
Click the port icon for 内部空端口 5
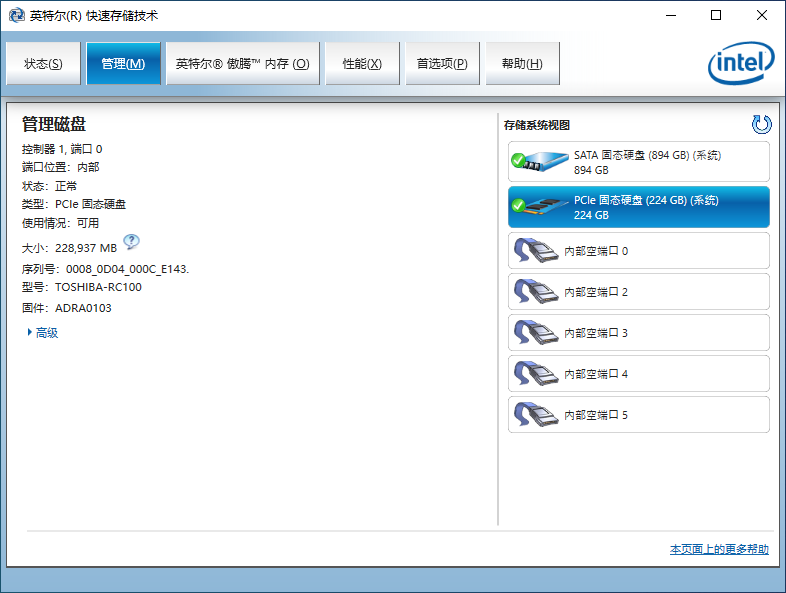[536, 415]
